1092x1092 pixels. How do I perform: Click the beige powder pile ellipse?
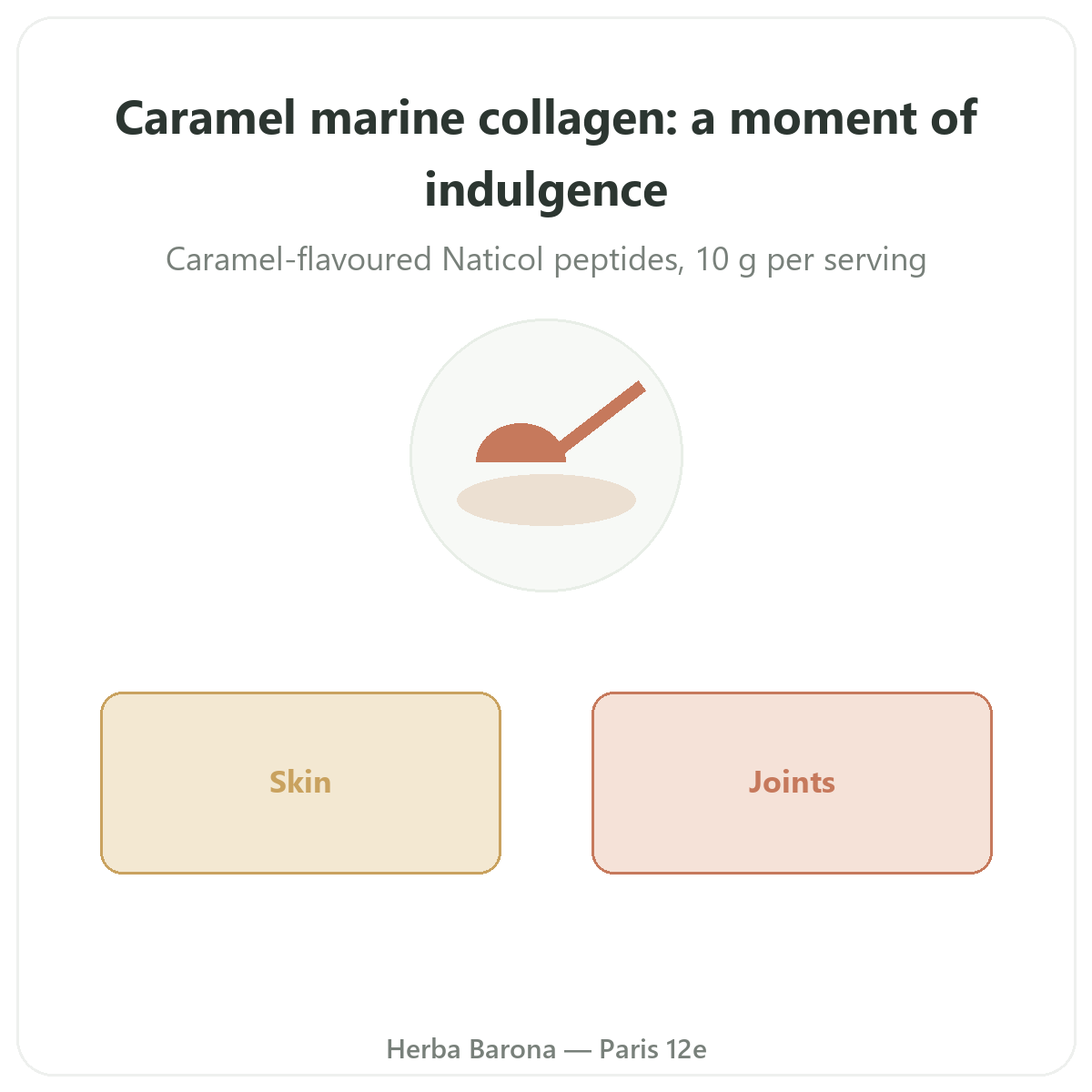pos(546,500)
